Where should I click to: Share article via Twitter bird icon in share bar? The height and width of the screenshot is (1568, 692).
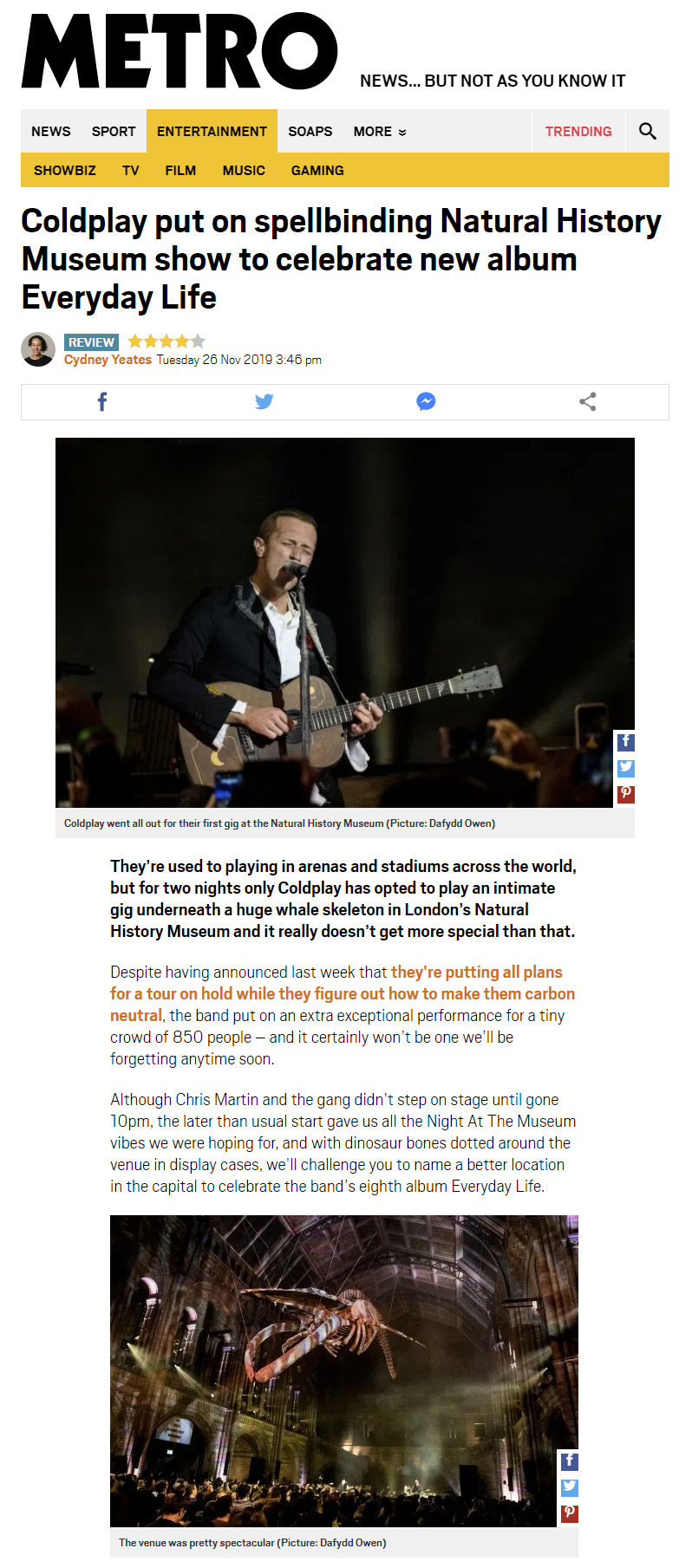pos(264,401)
